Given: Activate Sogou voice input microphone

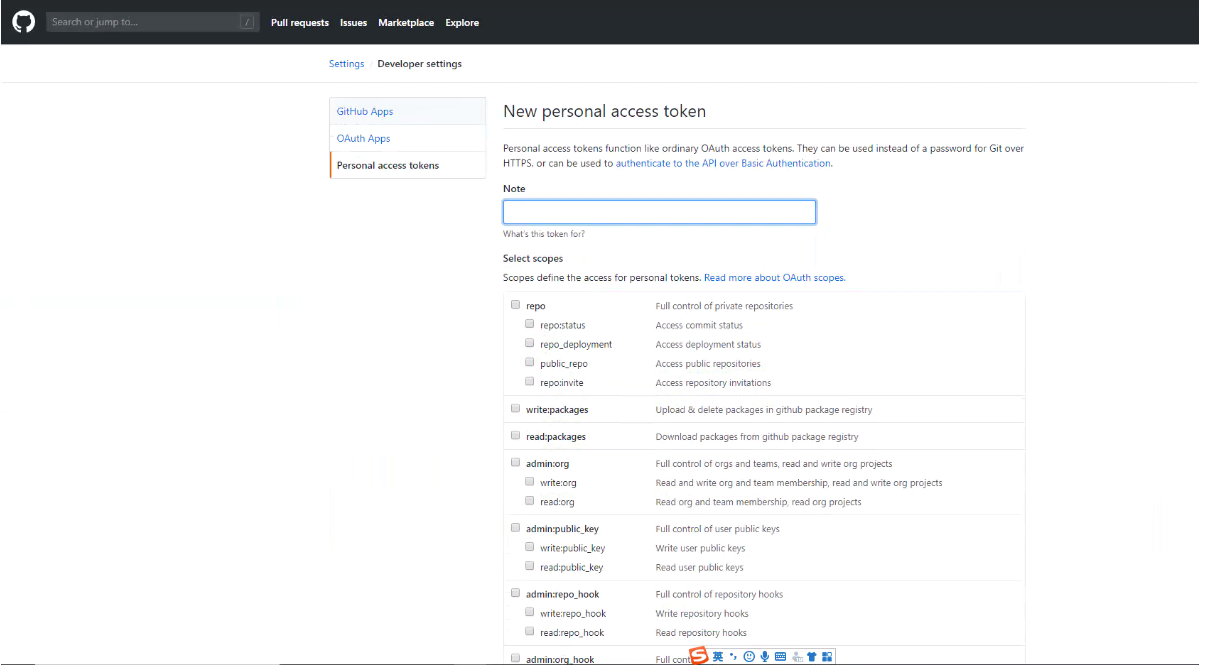Looking at the screenshot, I should [x=764, y=657].
